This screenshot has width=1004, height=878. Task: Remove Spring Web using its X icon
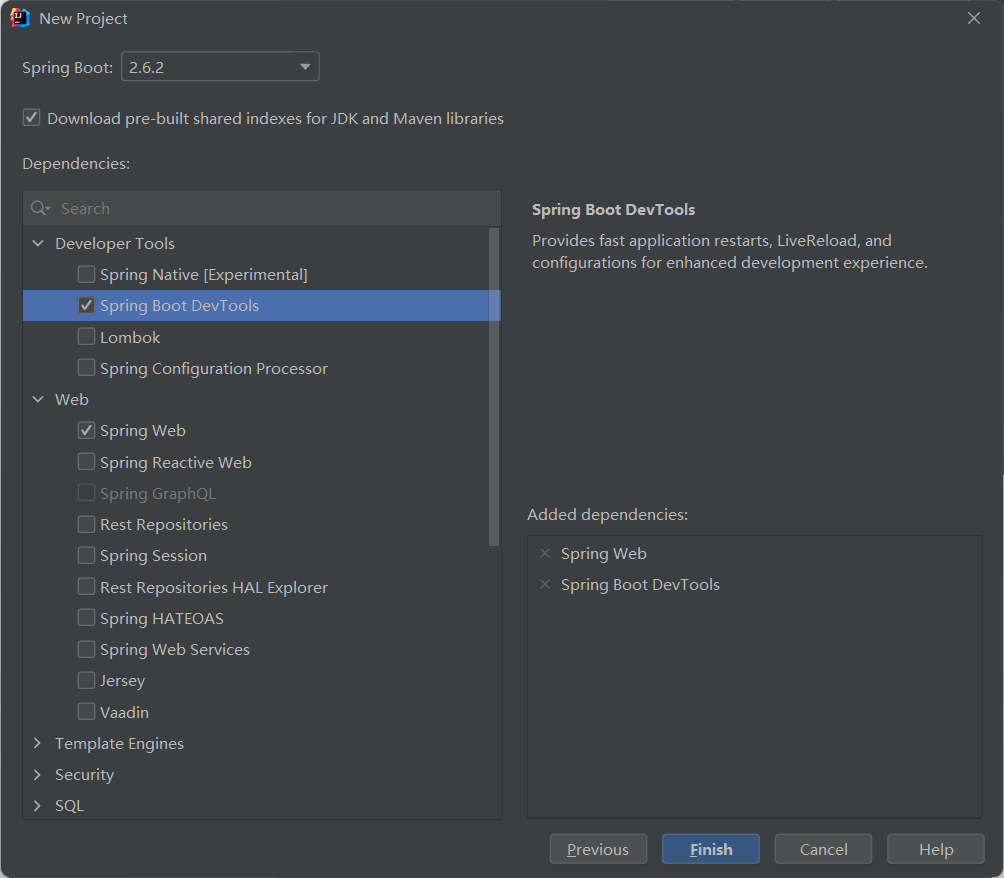(x=544, y=553)
